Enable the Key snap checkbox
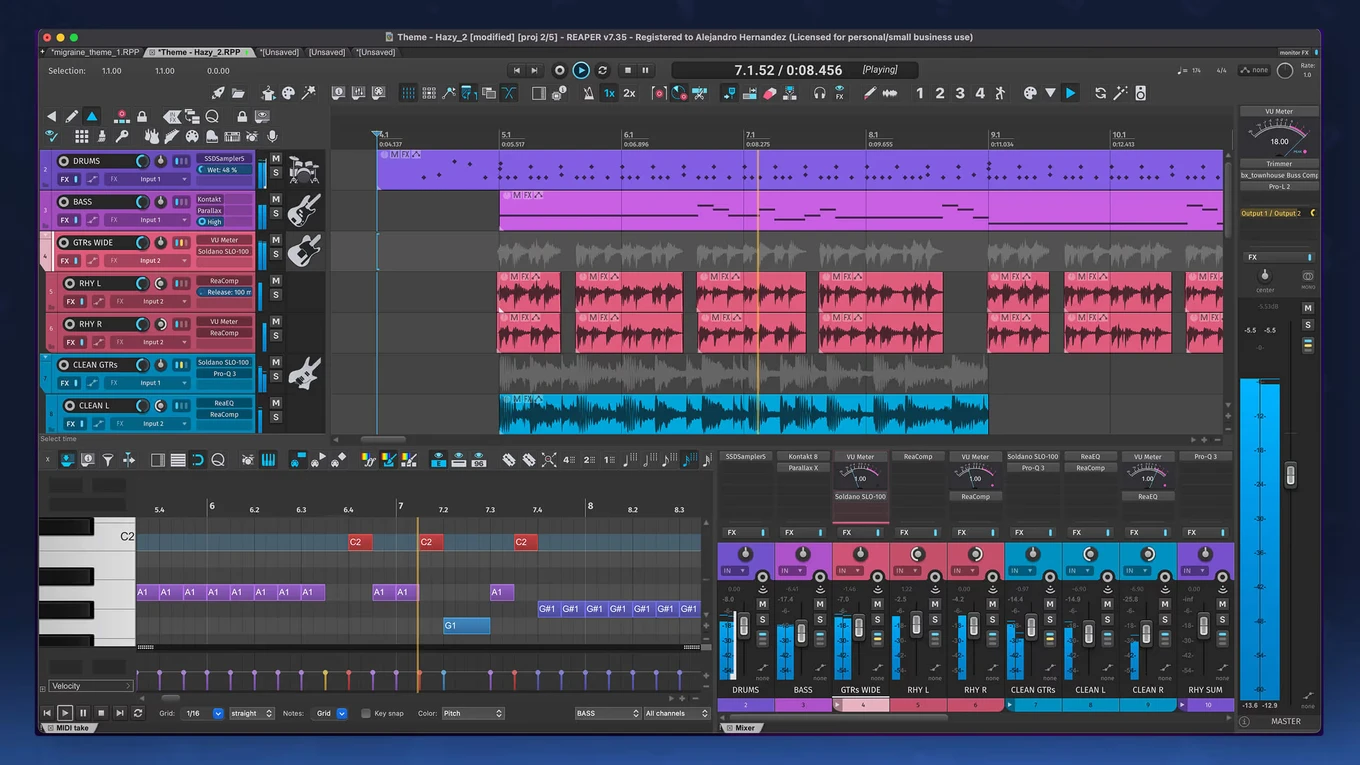The width and height of the screenshot is (1360, 765). tap(366, 713)
